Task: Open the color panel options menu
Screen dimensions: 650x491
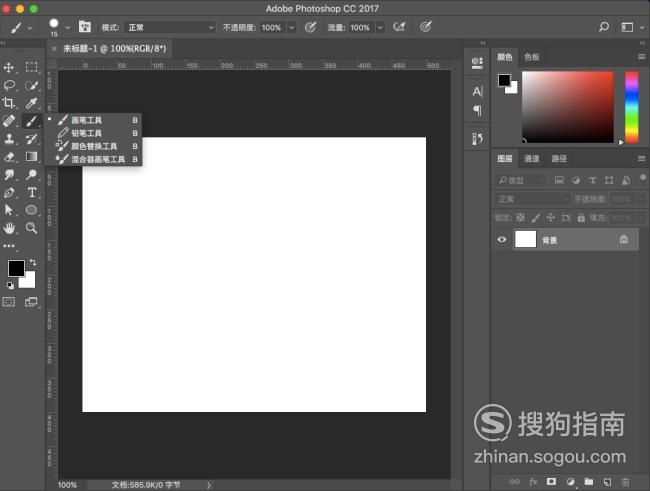Action: (641, 57)
